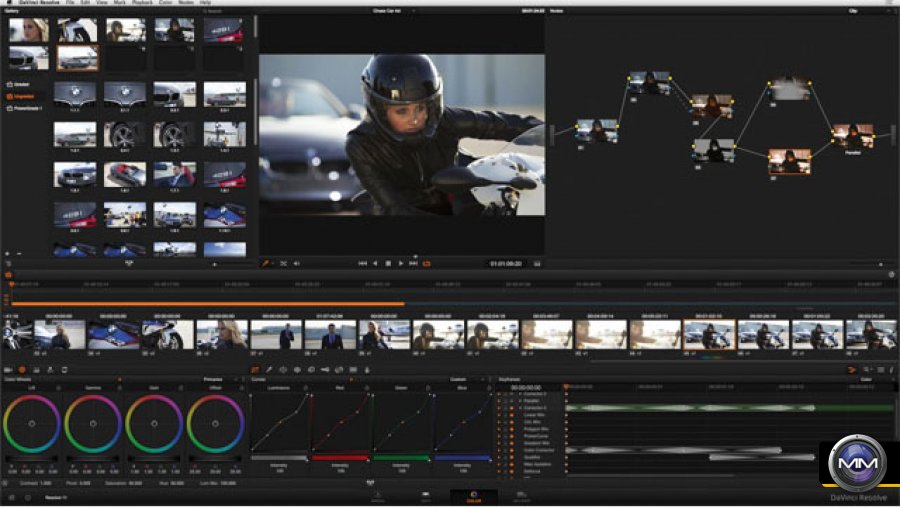Reset the Lift color wheel

click(58, 388)
